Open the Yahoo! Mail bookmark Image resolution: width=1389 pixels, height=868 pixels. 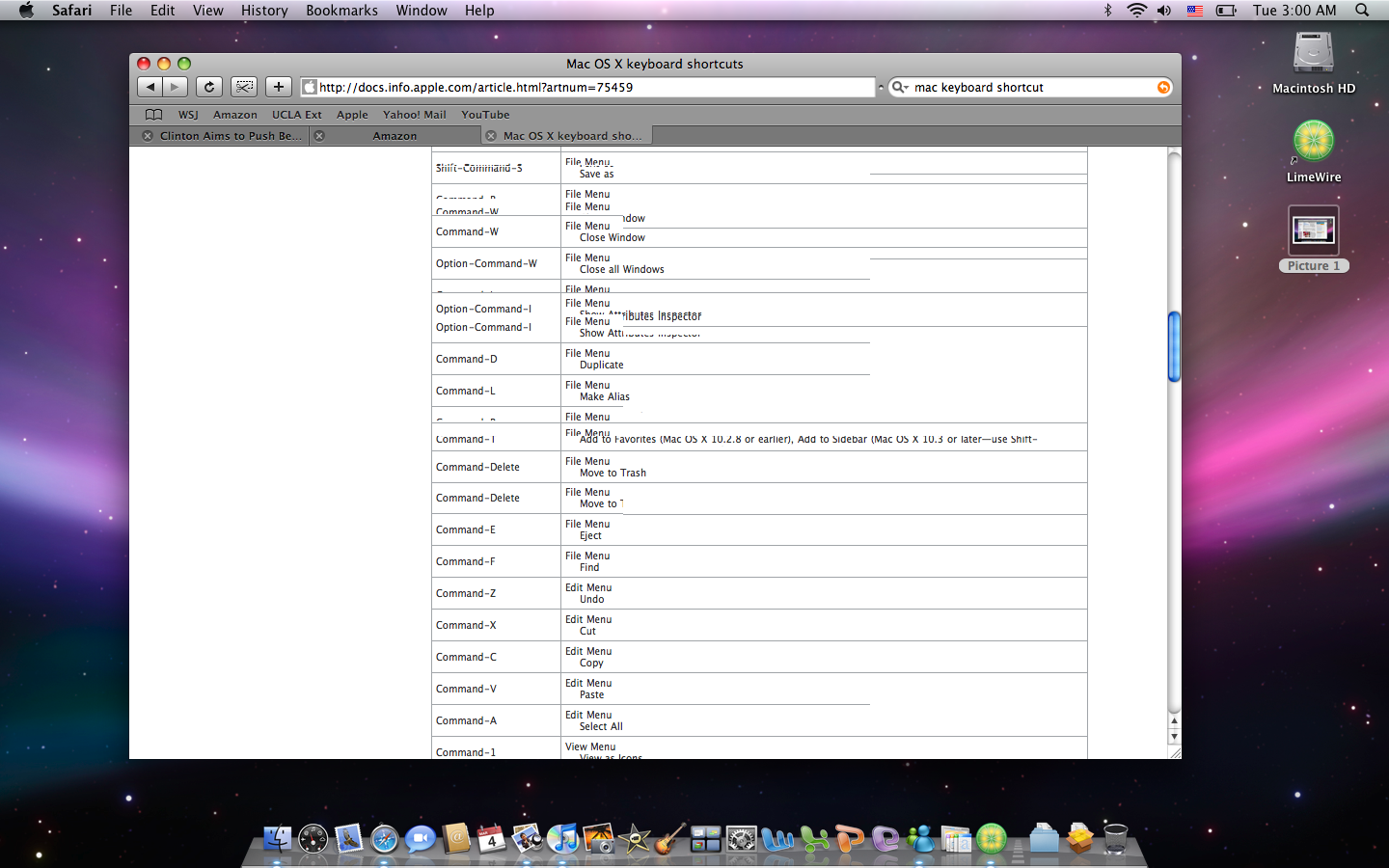pos(415,115)
